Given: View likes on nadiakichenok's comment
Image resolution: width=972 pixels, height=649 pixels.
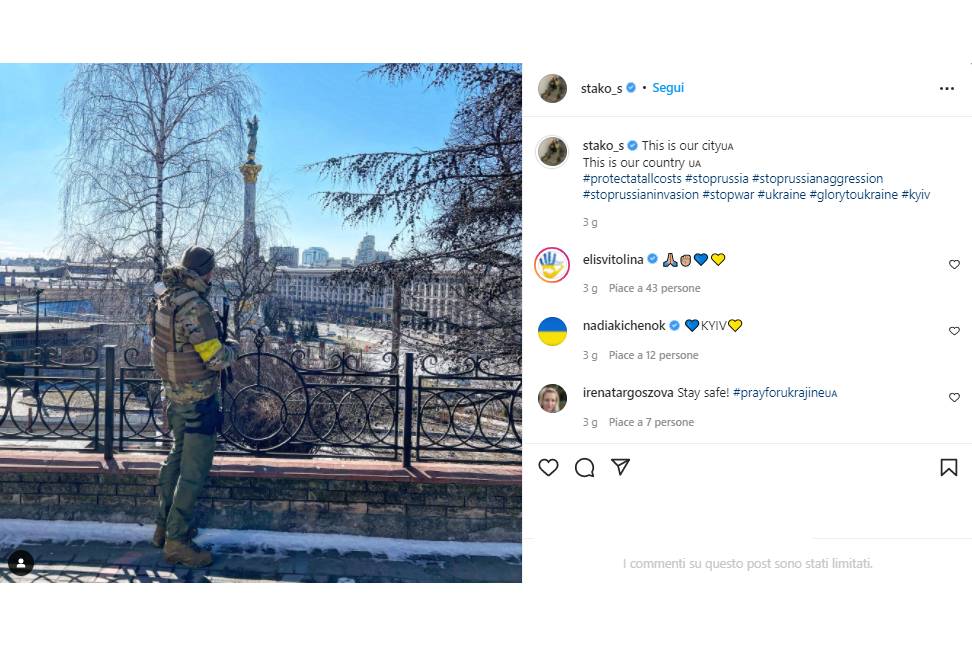Looking at the screenshot, I should (653, 355).
